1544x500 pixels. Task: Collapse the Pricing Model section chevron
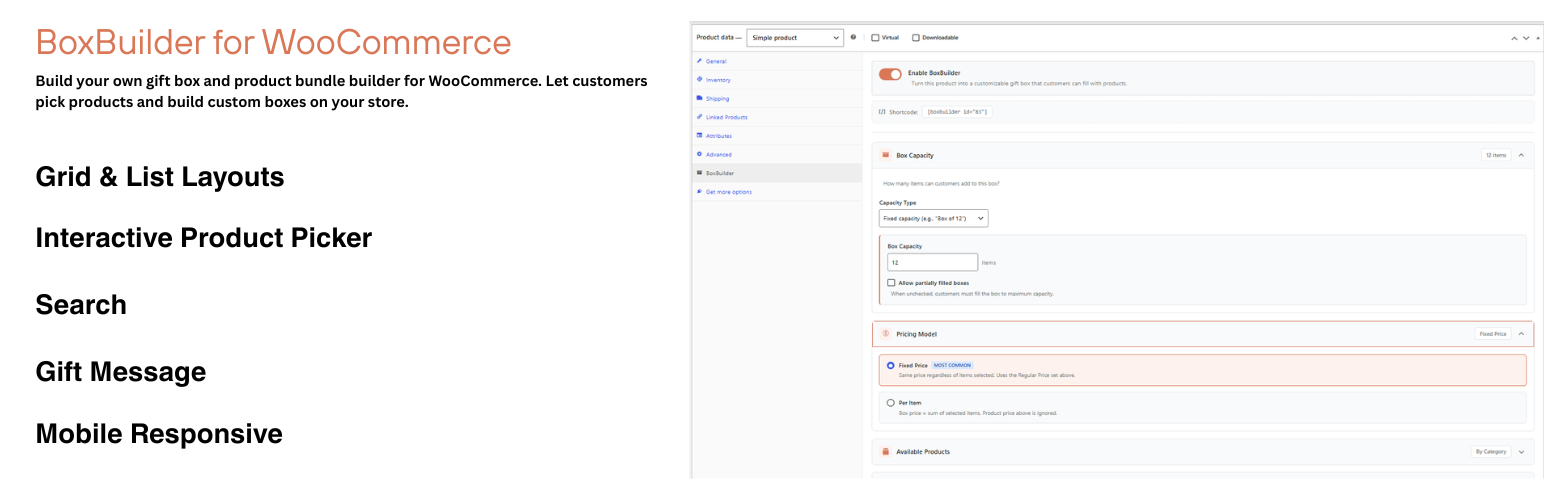point(1521,334)
